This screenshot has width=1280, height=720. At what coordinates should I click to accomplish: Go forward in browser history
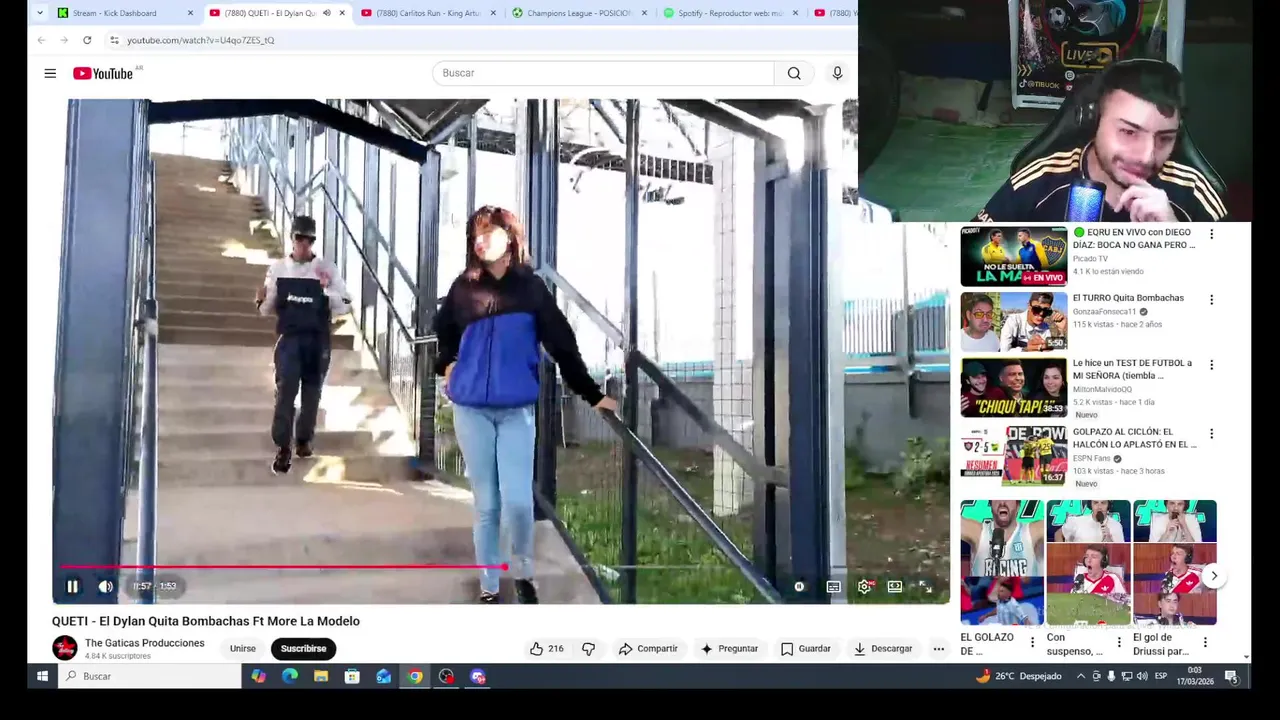tap(64, 40)
